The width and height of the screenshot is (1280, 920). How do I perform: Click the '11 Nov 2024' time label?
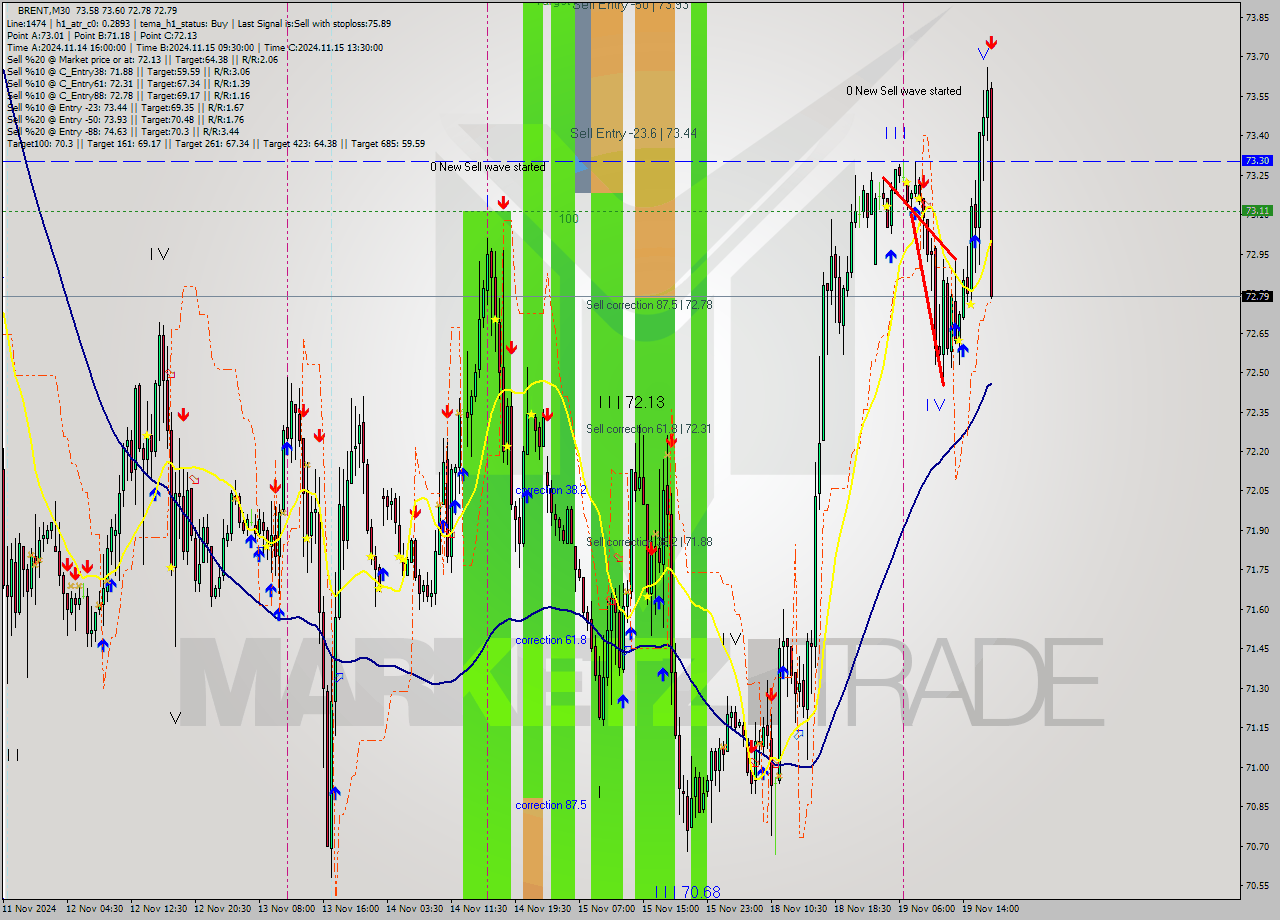tap(30, 909)
